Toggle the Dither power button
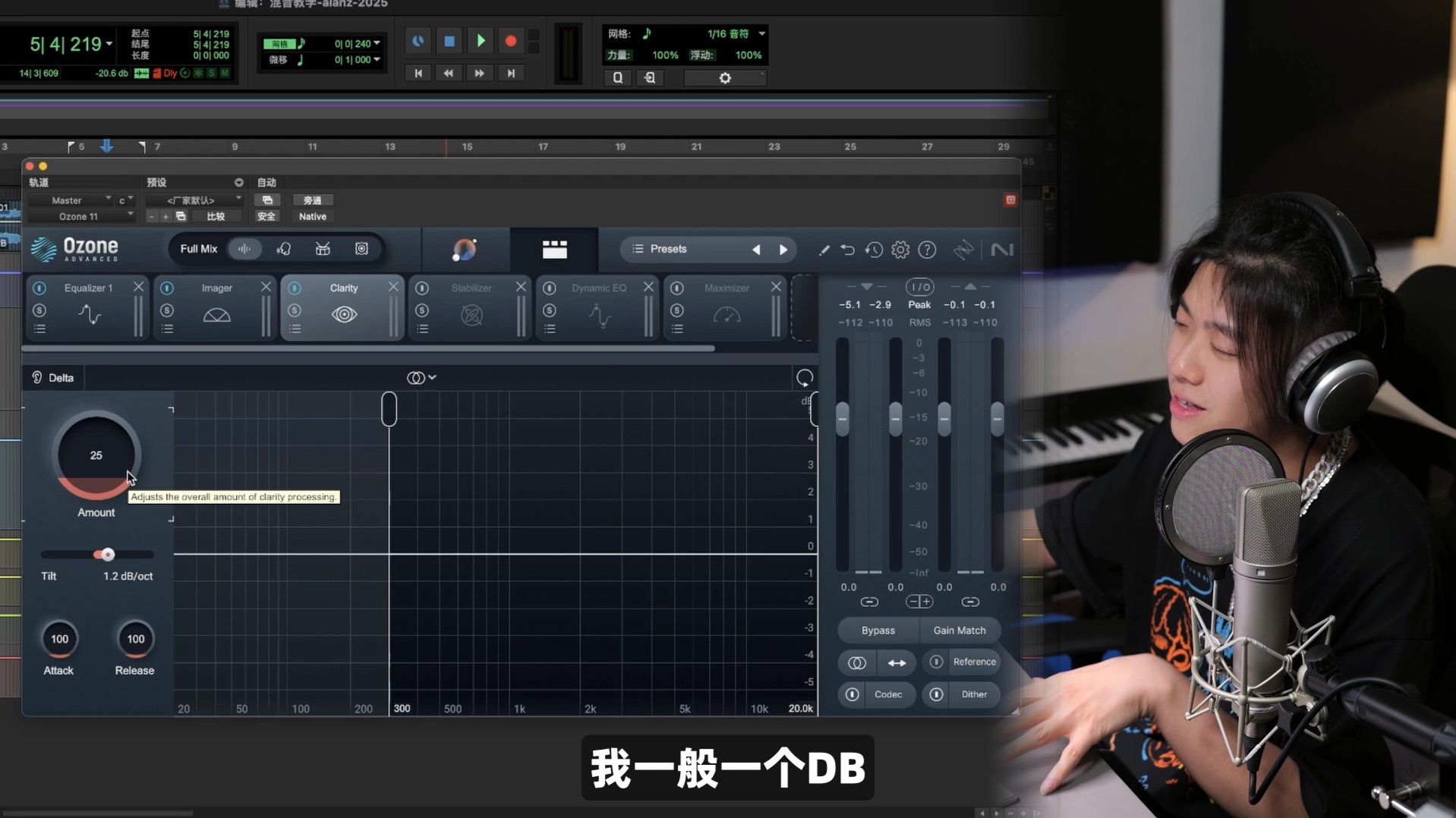Screen dimensions: 1456x818 [936, 694]
